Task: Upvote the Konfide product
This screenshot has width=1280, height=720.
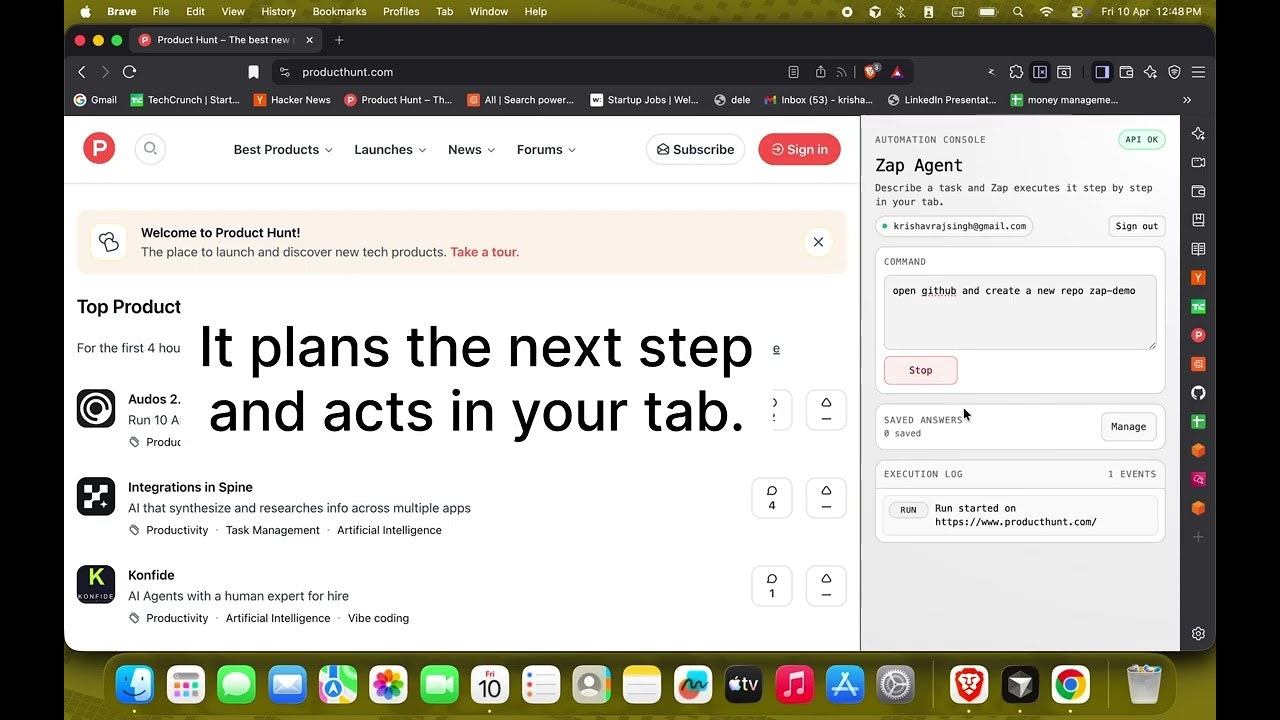Action: point(826,585)
